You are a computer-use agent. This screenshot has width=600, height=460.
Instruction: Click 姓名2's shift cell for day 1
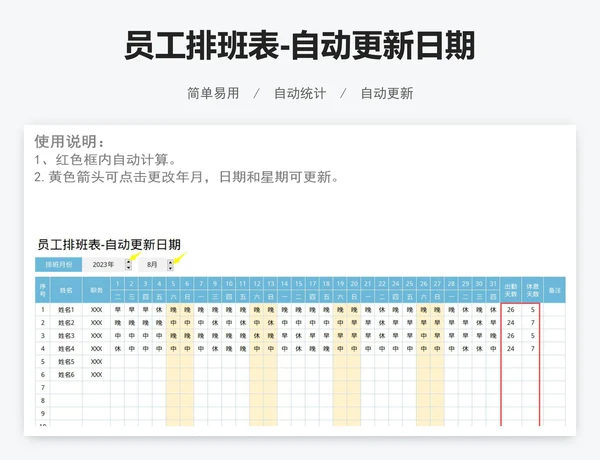(117, 323)
